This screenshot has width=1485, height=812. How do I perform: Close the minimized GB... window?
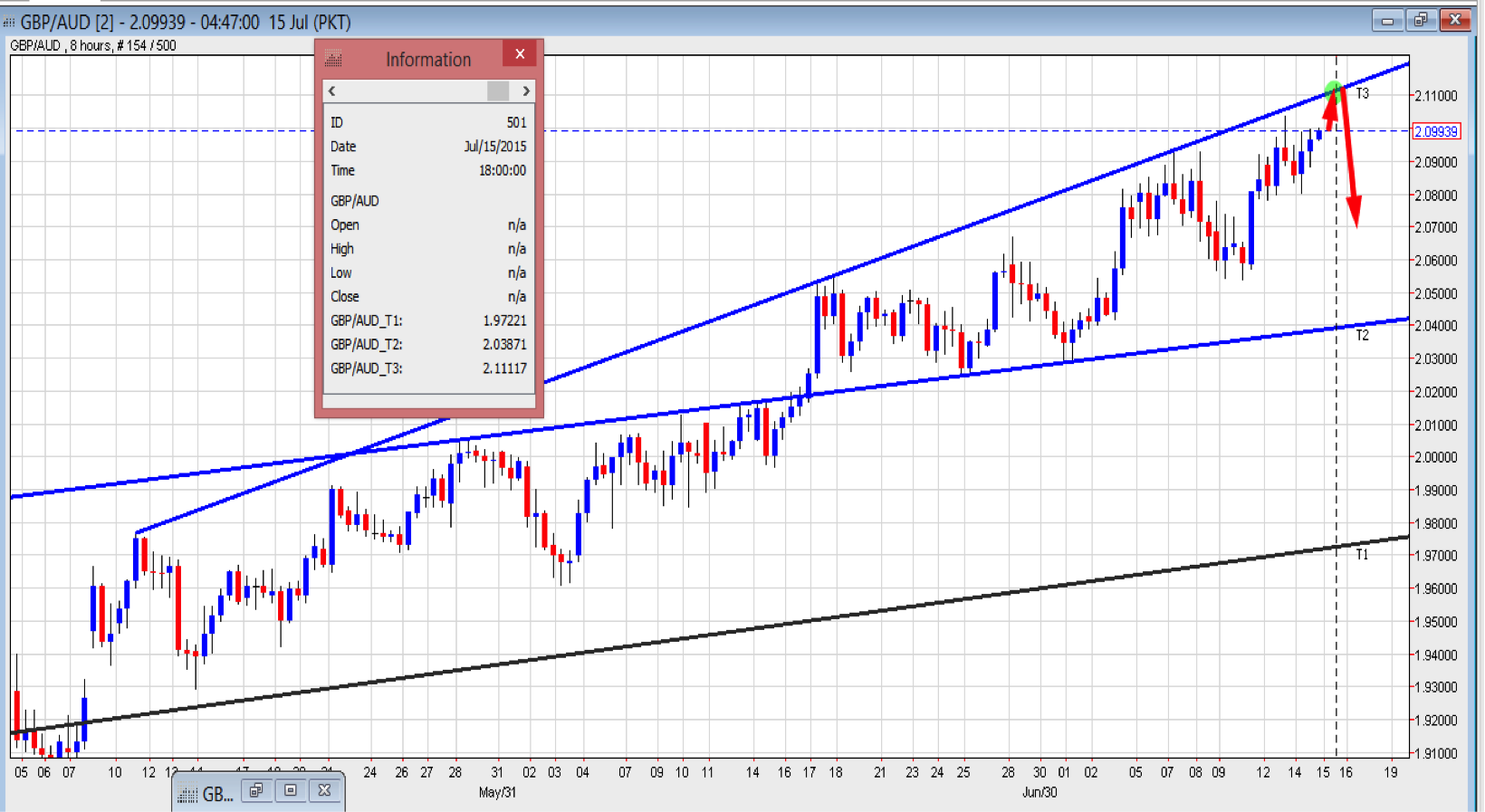[x=324, y=790]
